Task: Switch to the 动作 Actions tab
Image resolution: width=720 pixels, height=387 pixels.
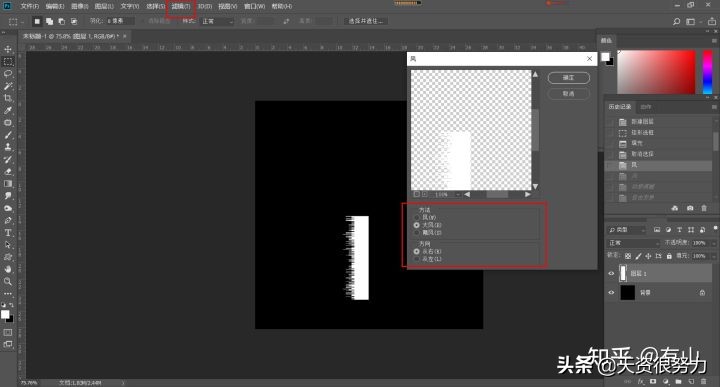Action: [x=646, y=107]
